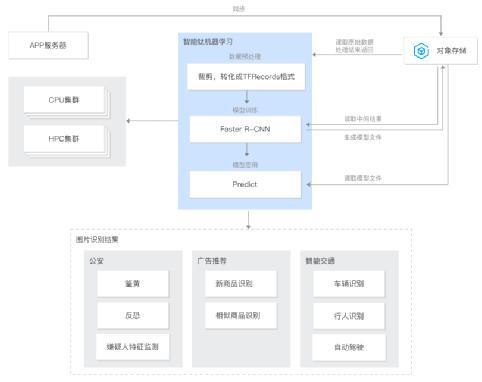Viewport: 482px width, 382px height.
Task: Click the 智能钛机器学习 title
Action: pyautogui.click(x=208, y=42)
